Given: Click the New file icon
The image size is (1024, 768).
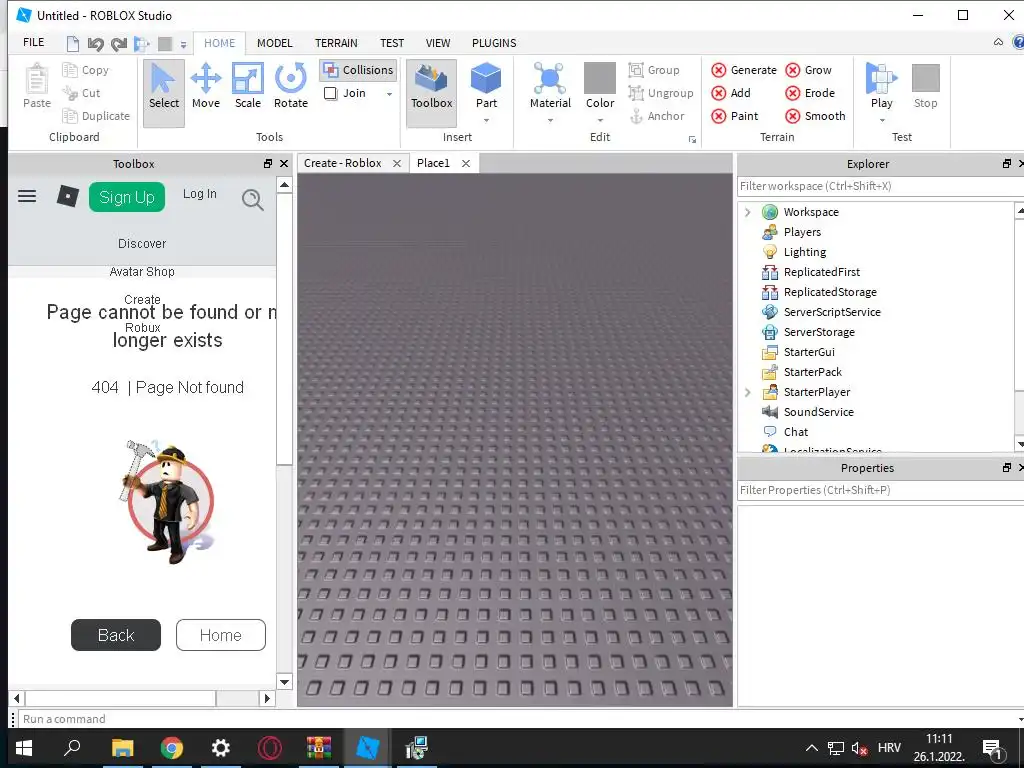Looking at the screenshot, I should (x=72, y=44).
